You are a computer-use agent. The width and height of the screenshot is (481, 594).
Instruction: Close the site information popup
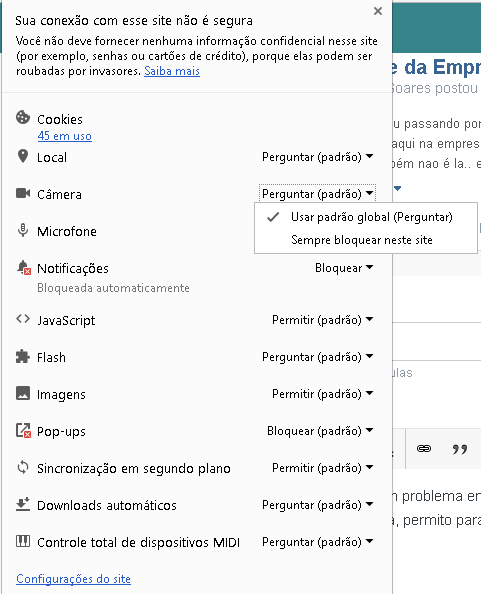coord(378,11)
